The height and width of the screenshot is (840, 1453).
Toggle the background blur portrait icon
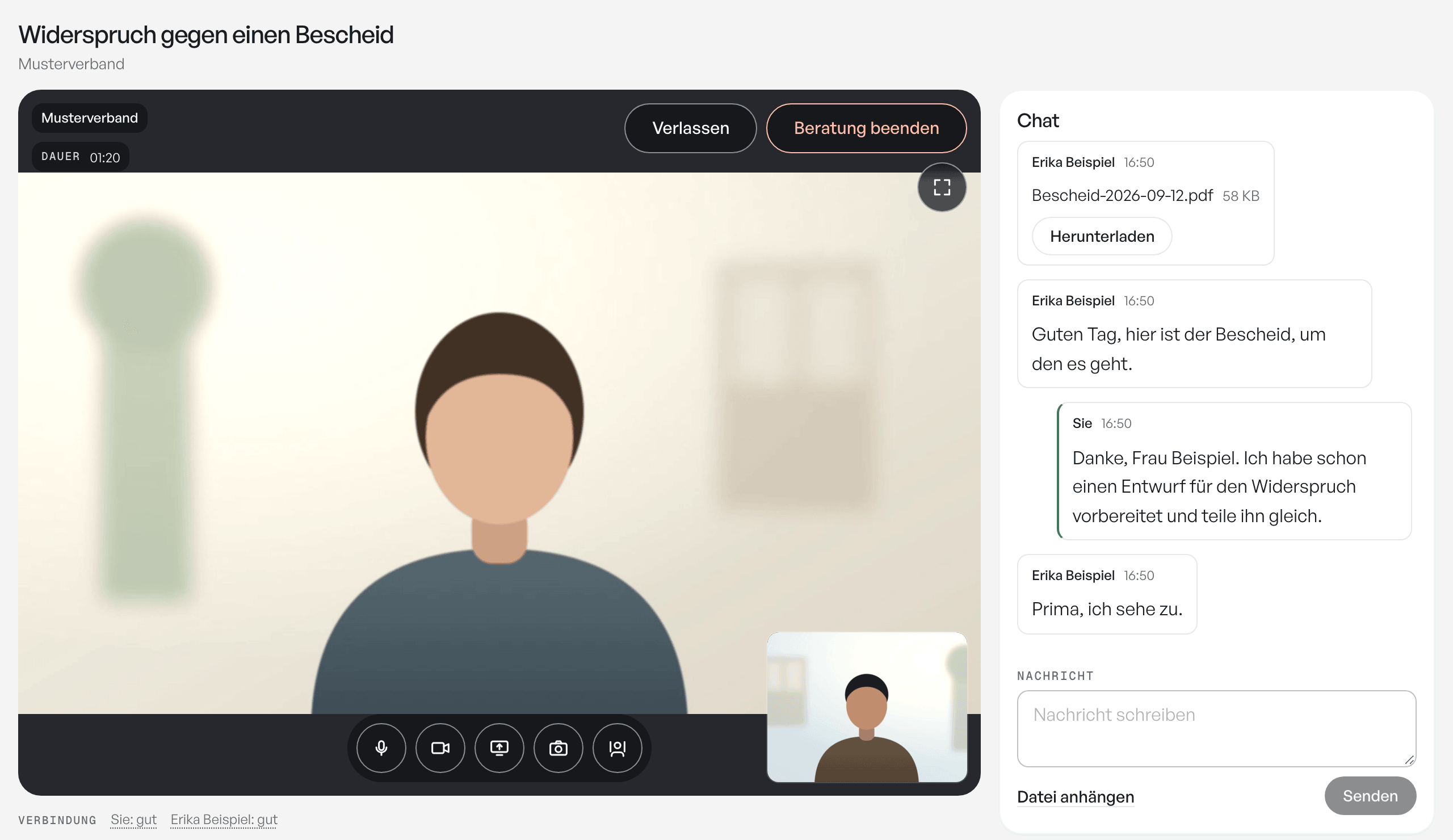(x=618, y=747)
